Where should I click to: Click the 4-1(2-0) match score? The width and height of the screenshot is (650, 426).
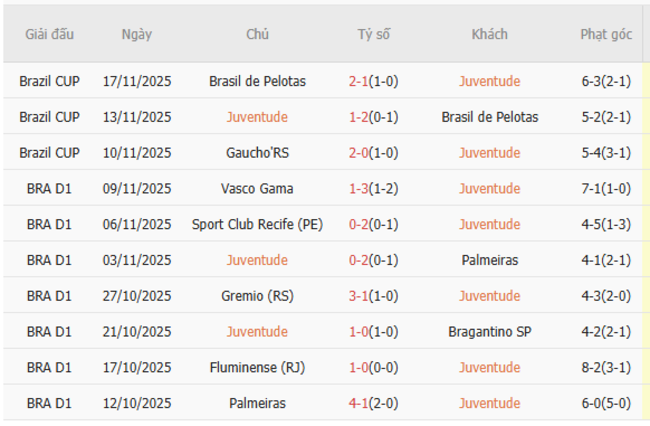(374, 404)
